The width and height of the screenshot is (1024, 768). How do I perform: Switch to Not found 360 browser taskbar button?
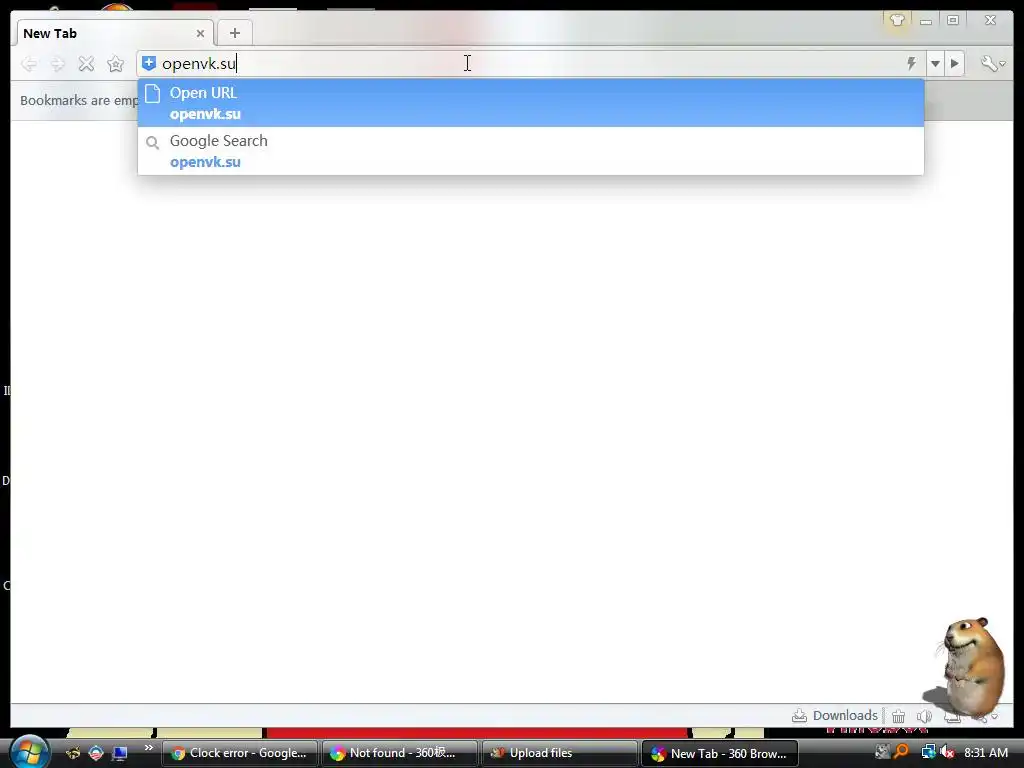(x=400, y=753)
